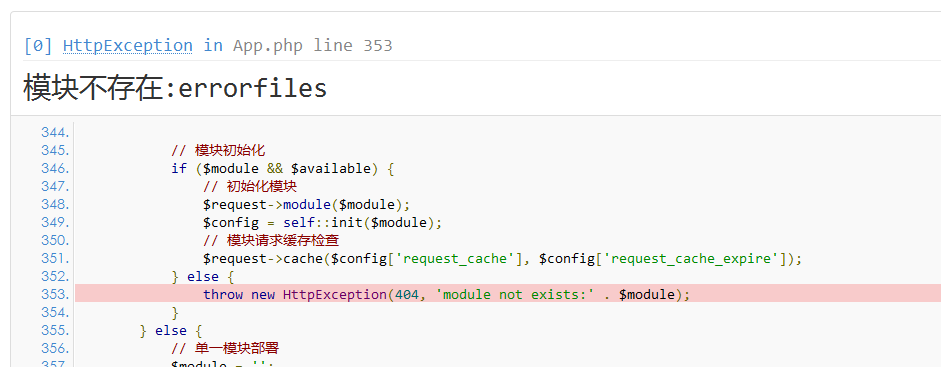
Task: Click highlighted line number 353
Action: pyautogui.click(x=55, y=294)
